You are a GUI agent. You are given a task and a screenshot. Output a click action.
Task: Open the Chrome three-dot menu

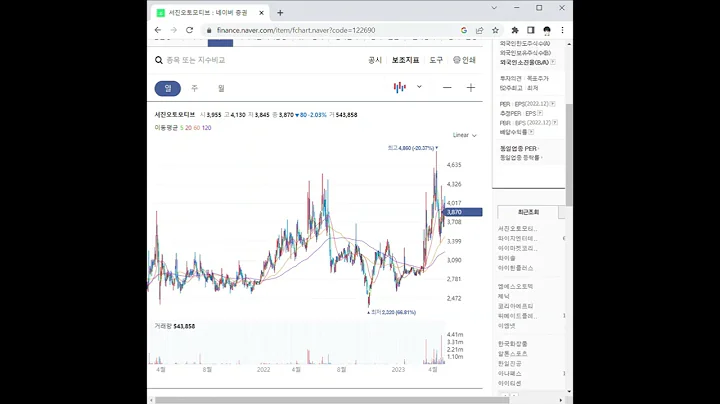562,30
